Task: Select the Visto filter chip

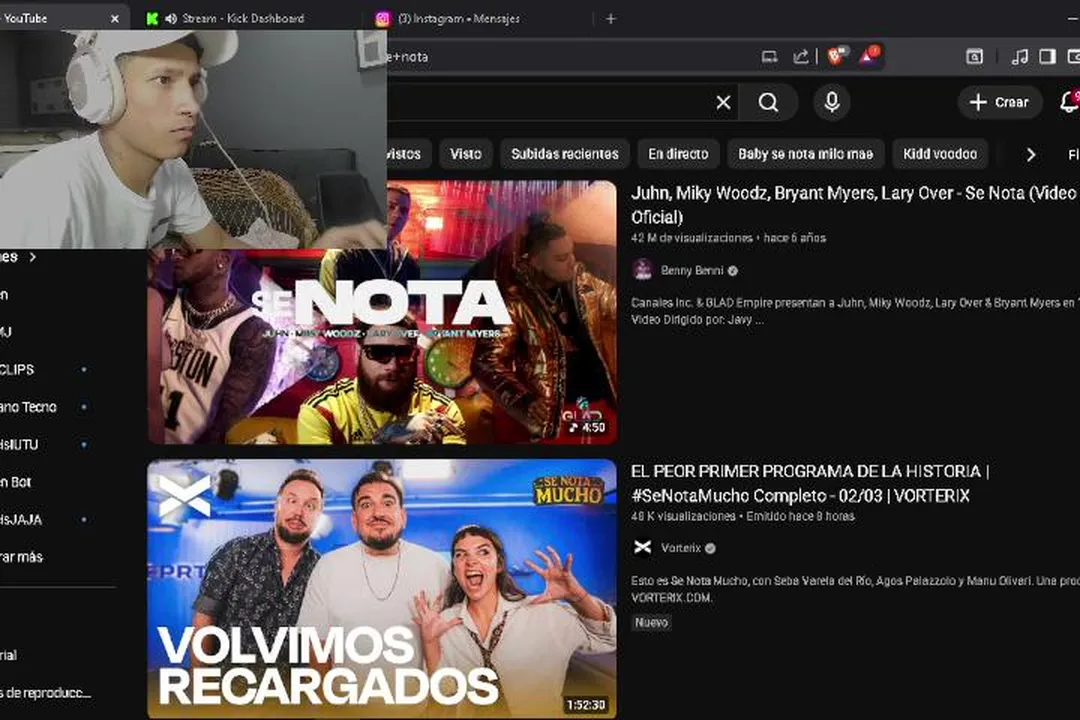Action: pos(466,154)
